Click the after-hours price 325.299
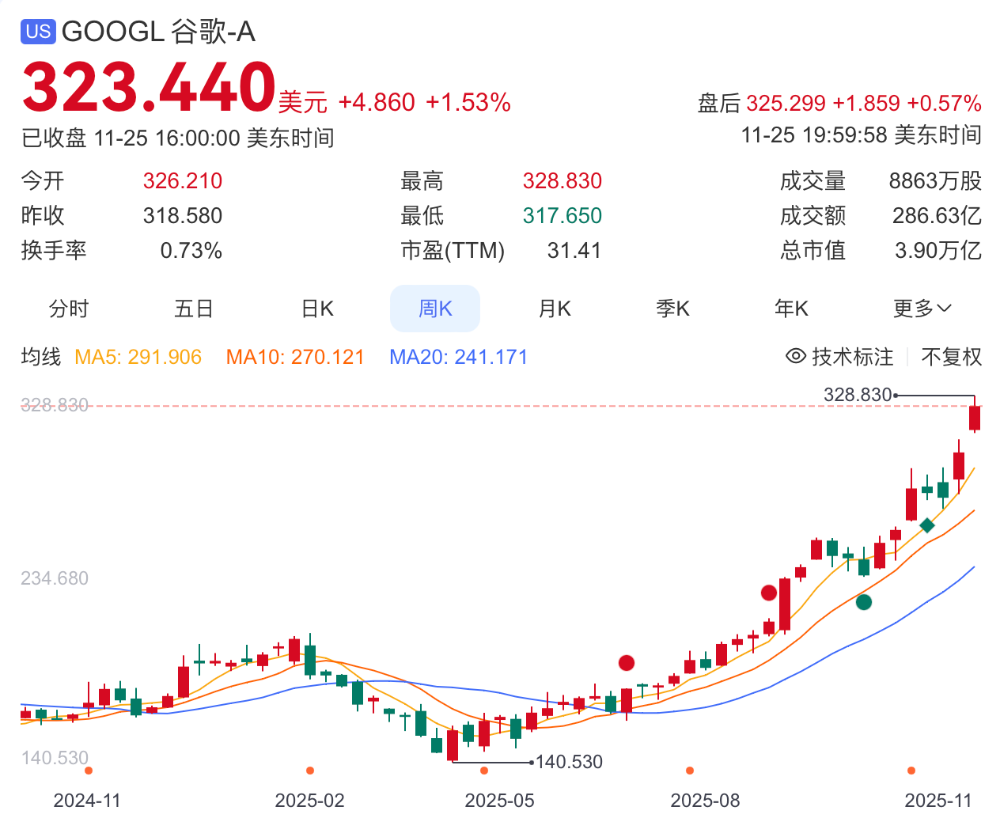 pyautogui.click(x=786, y=103)
